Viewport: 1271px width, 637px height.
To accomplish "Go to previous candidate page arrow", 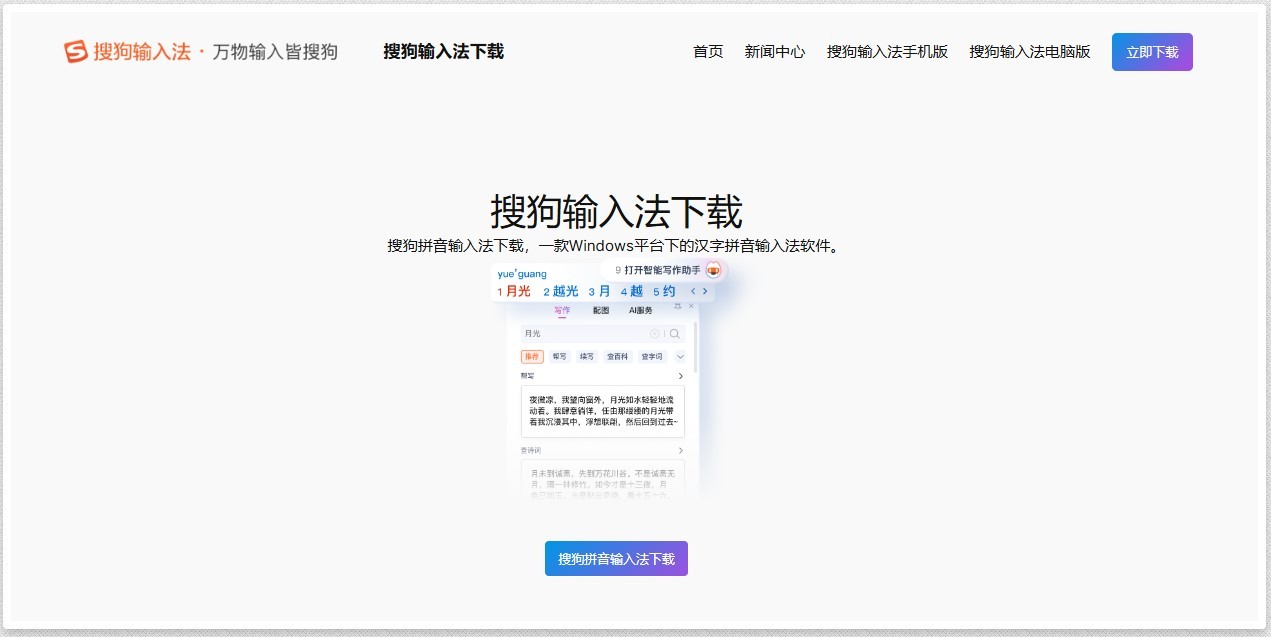I will [x=693, y=291].
